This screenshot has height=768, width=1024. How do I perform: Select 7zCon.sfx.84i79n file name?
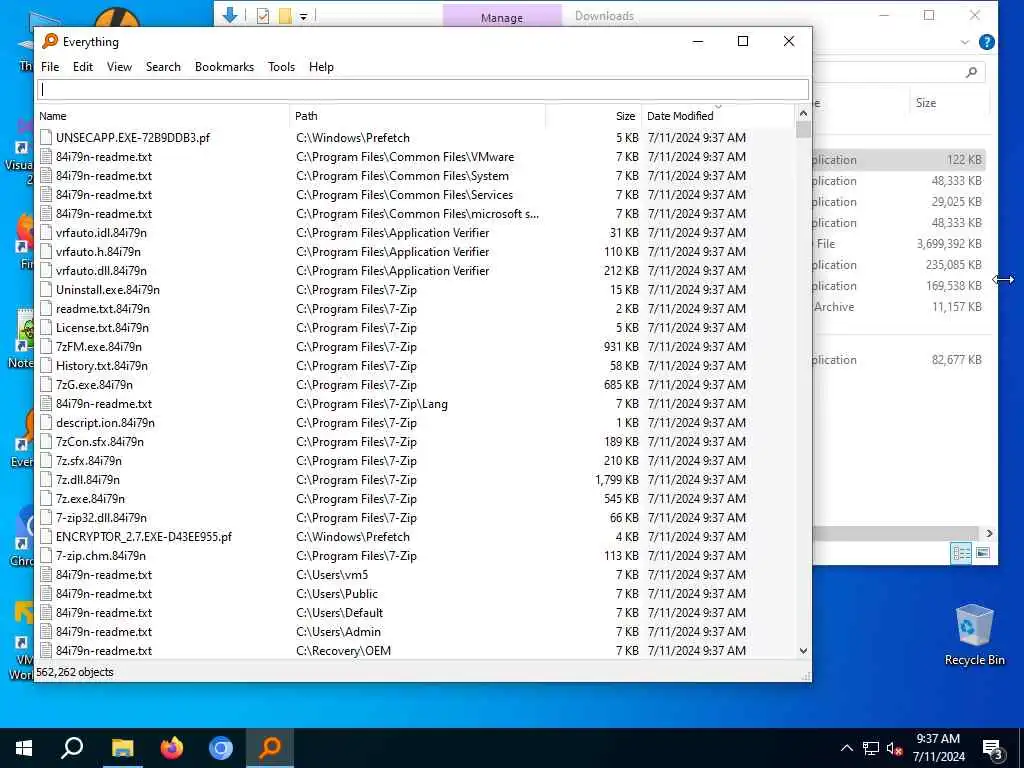99,441
